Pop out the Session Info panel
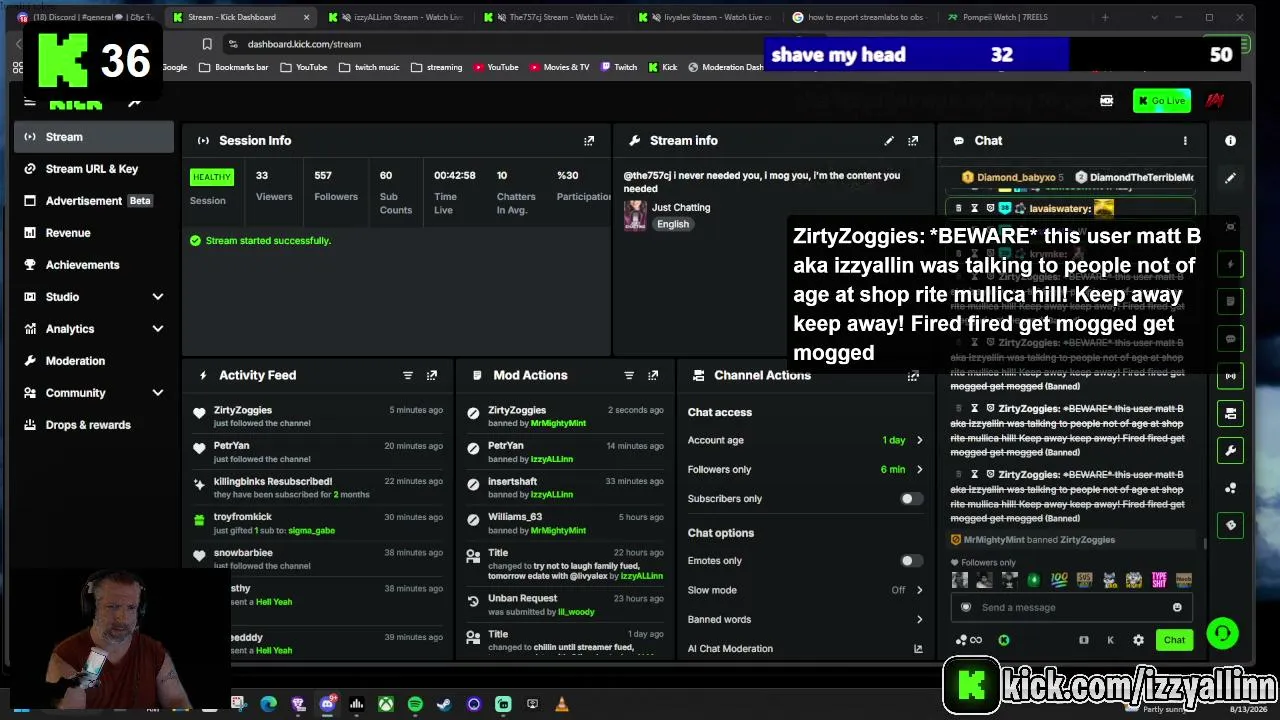 (589, 141)
